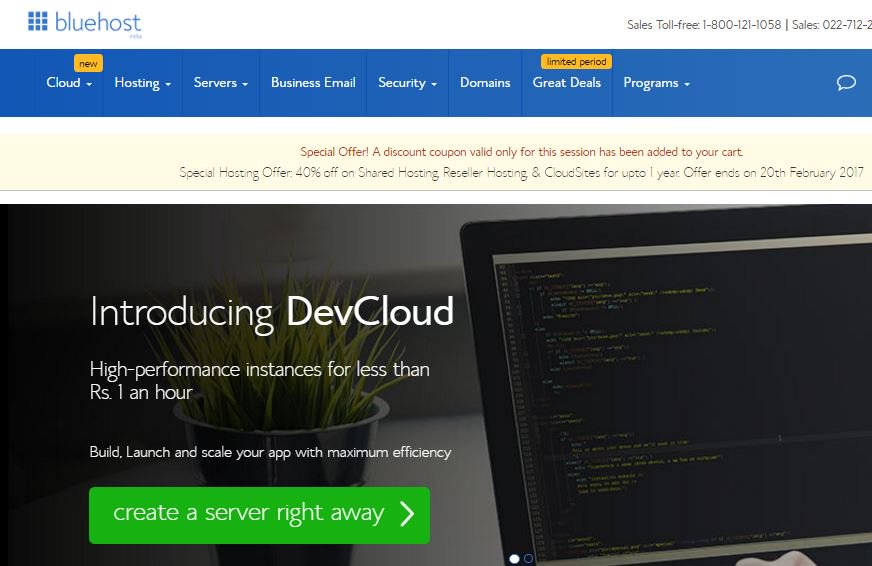
Task: Click the arrow icon in the green button
Action: 407,514
